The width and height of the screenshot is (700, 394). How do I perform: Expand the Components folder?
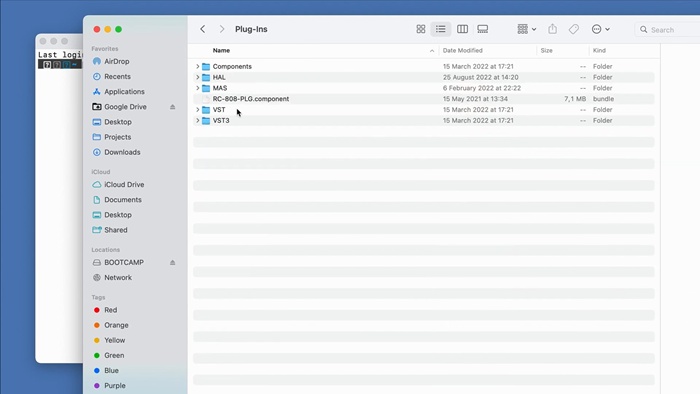tap(198, 66)
